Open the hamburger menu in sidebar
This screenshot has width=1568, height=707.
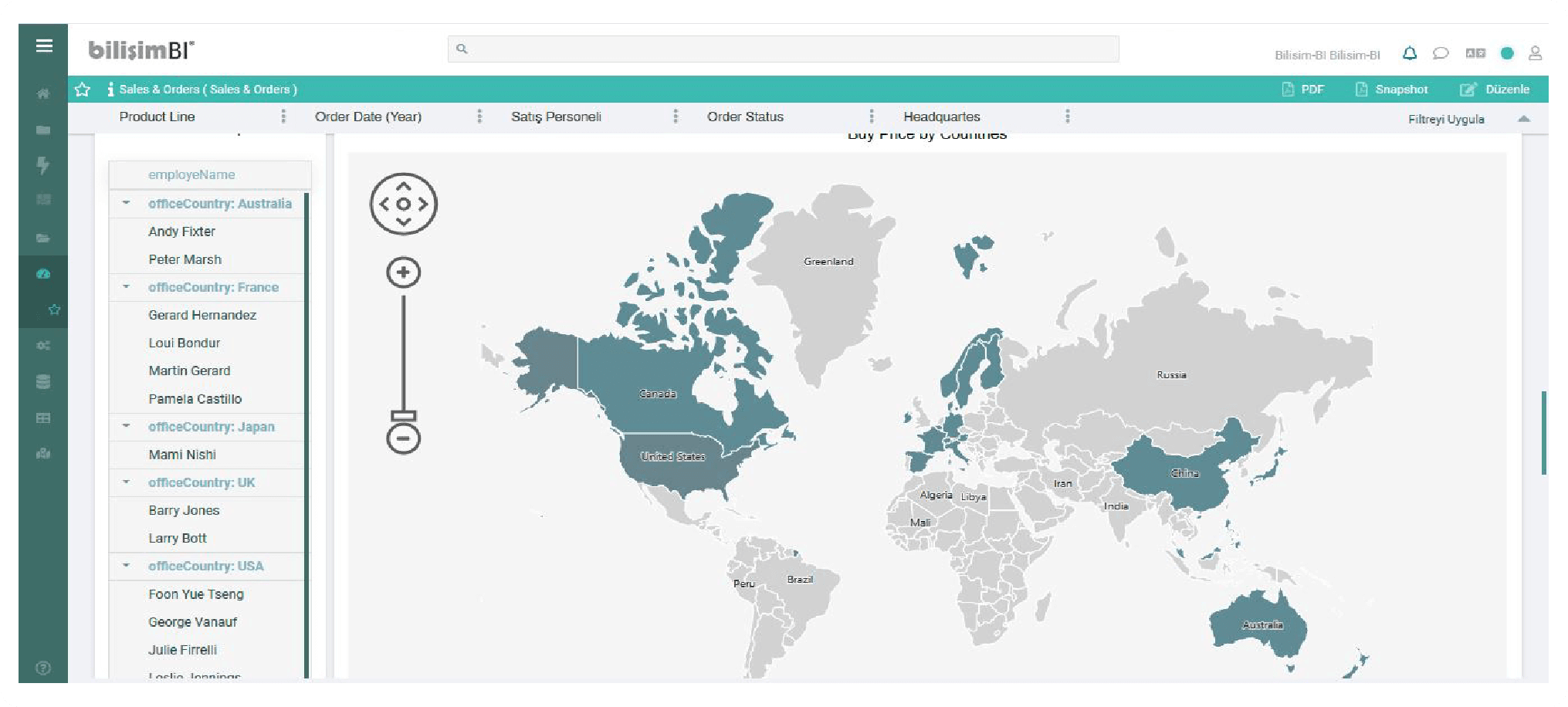(x=44, y=46)
